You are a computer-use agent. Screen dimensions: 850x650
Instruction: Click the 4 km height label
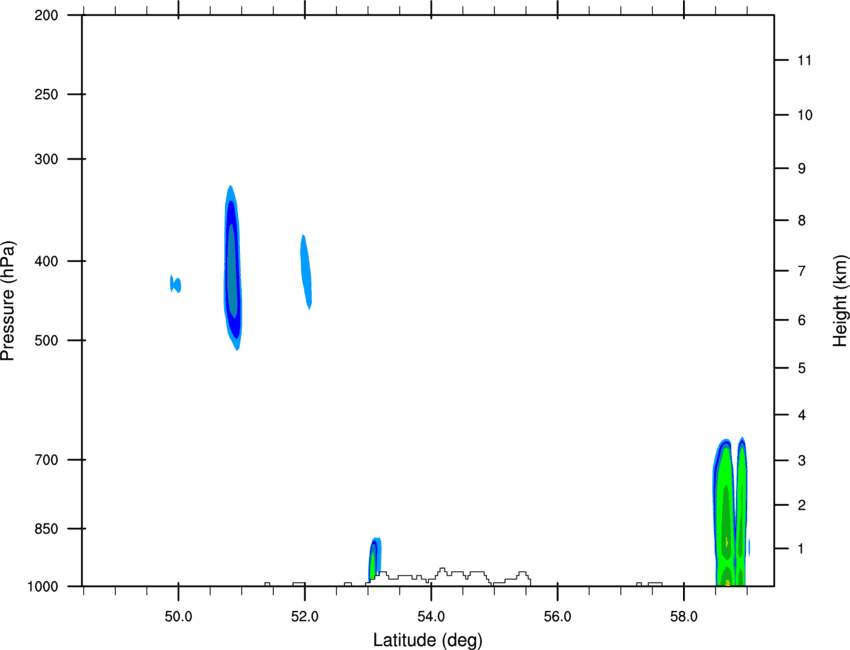[x=802, y=415]
